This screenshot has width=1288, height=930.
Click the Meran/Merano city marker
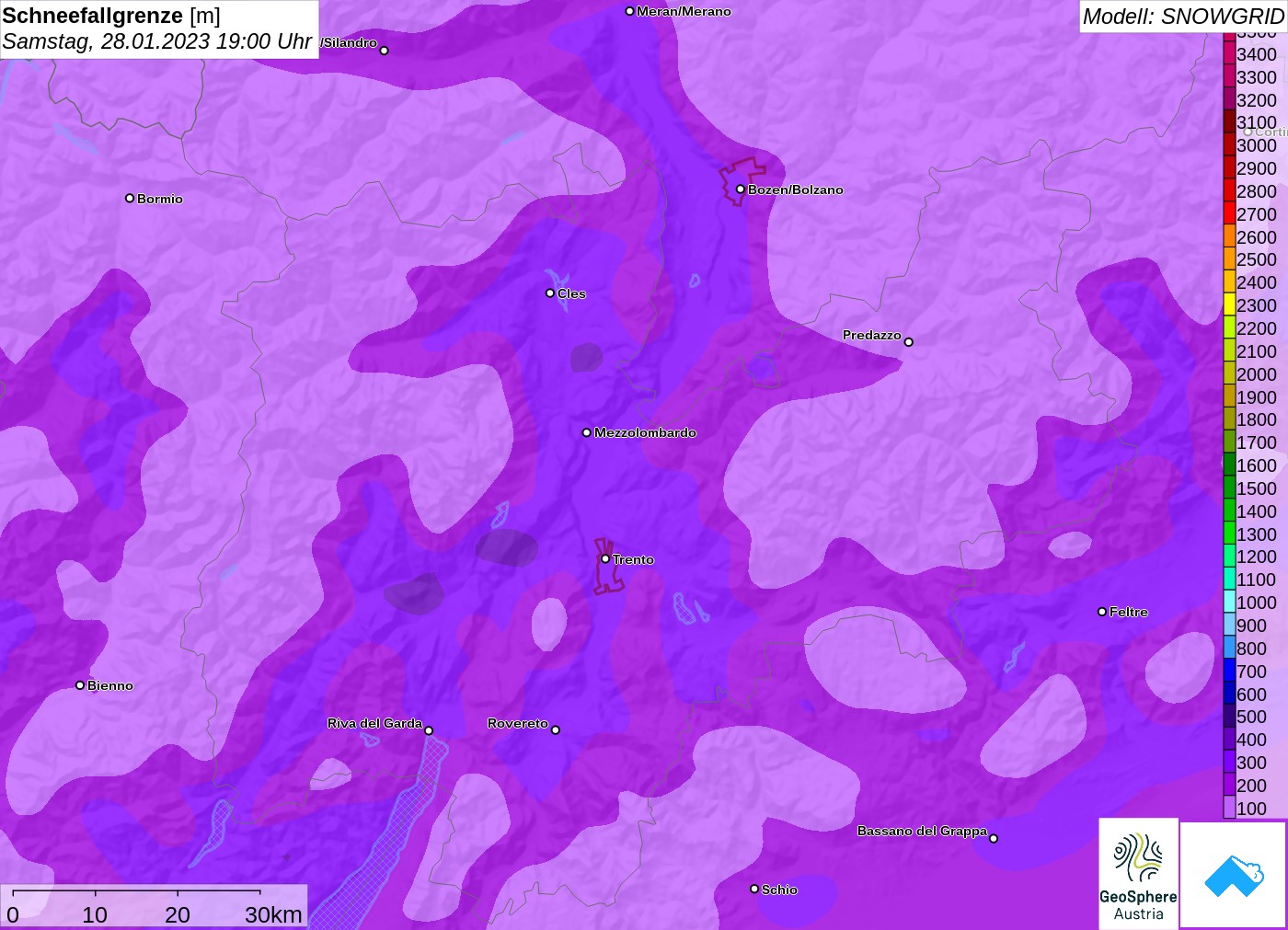(629, 11)
